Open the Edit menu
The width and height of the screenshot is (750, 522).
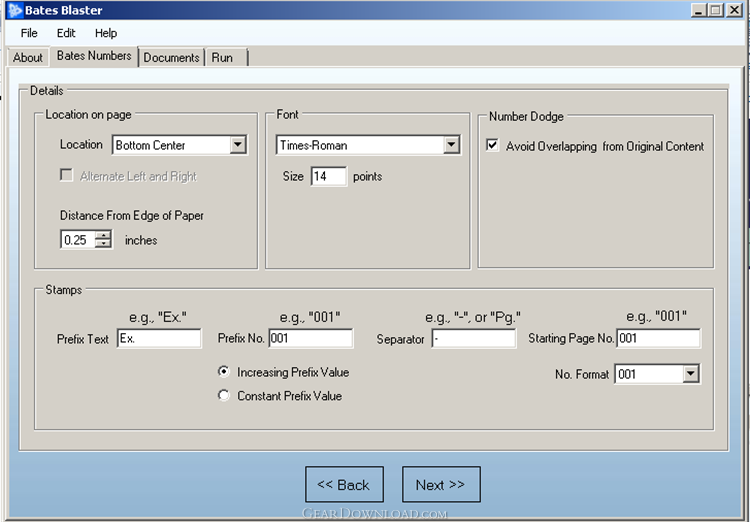[66, 33]
